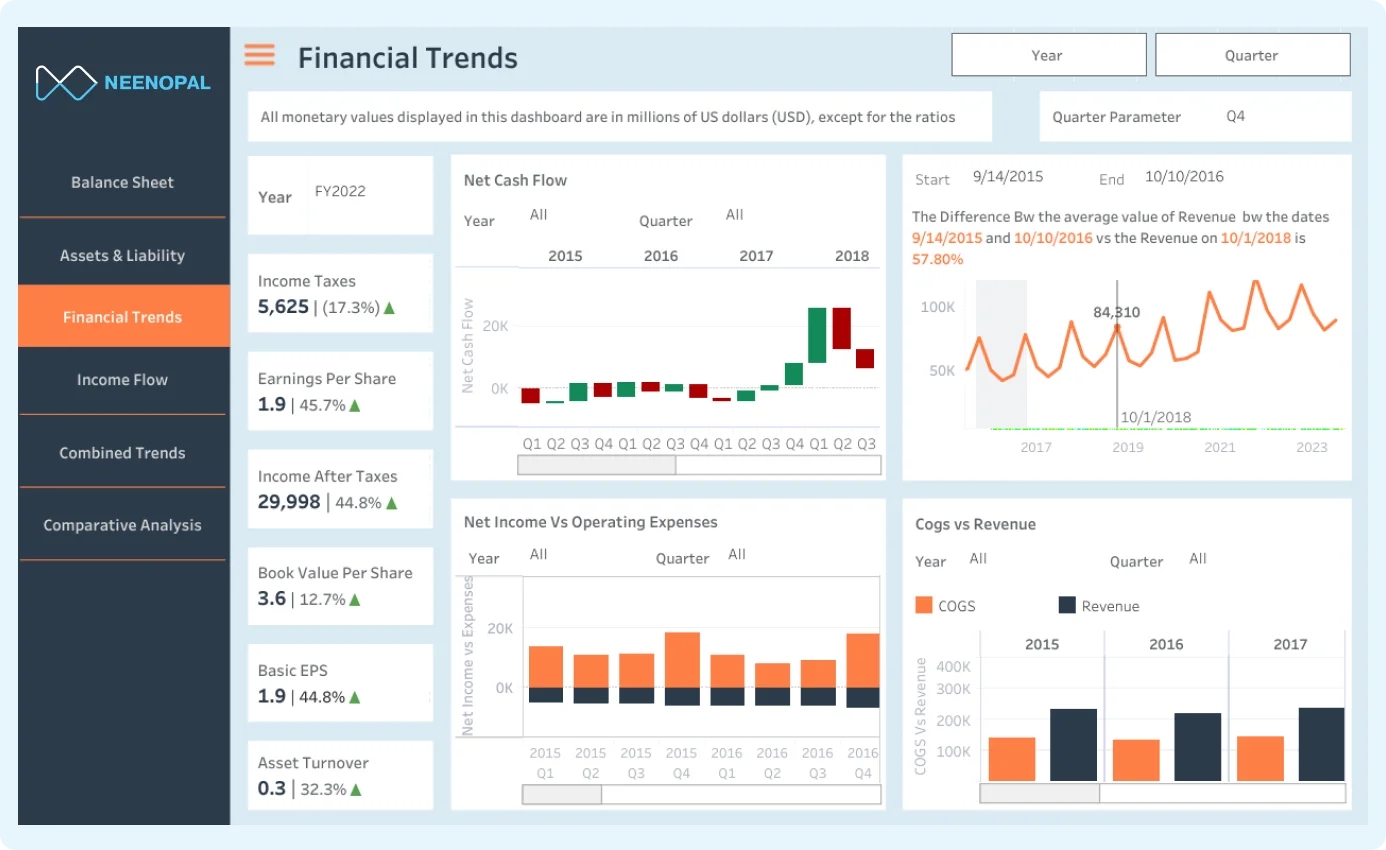
Task: Click the NeenOpal logo icon
Action: pyautogui.click(x=66, y=83)
